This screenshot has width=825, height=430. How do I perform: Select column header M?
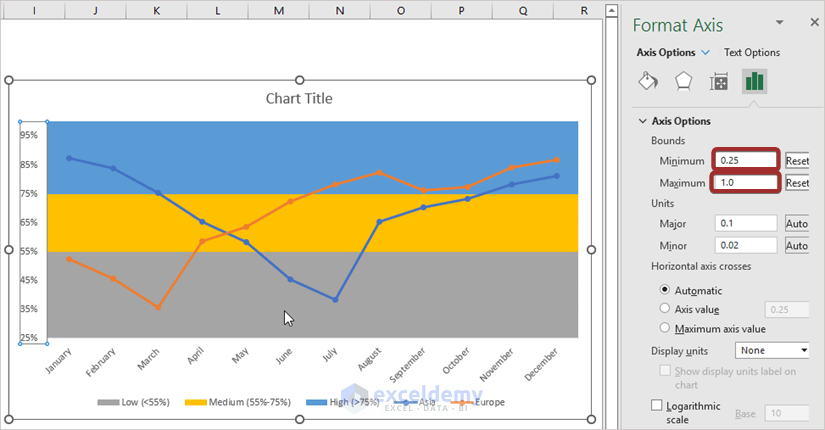[x=279, y=10]
